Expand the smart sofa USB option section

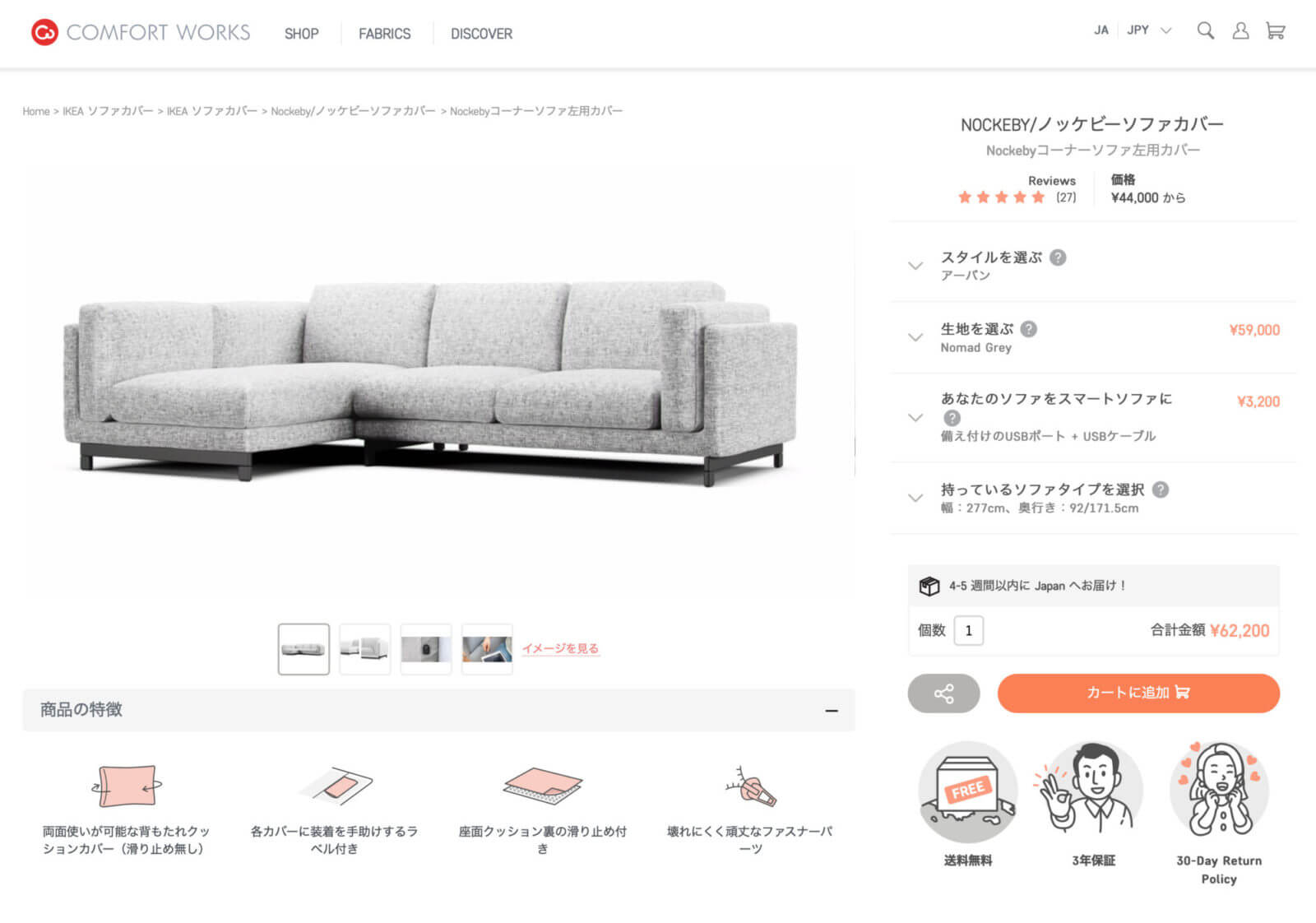point(1093,417)
